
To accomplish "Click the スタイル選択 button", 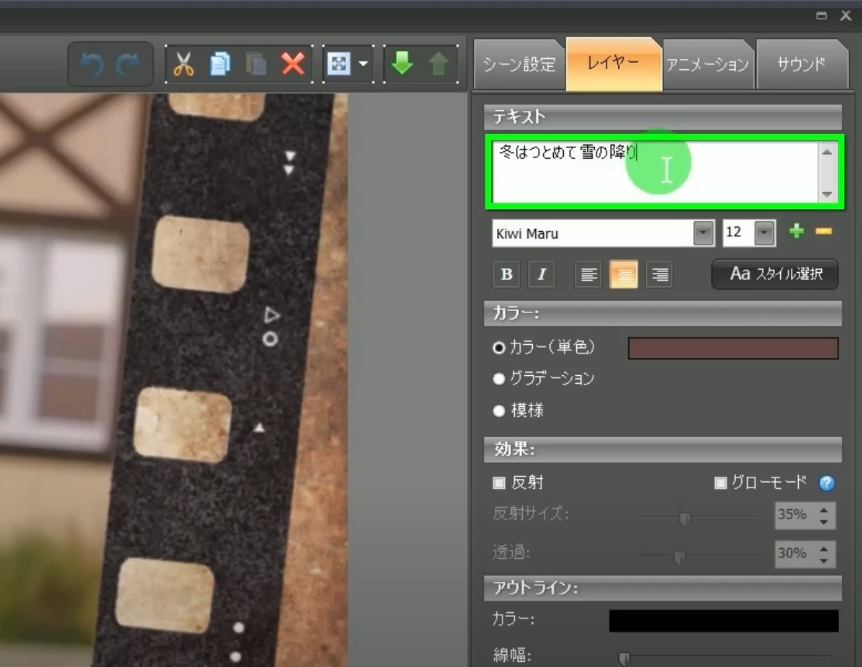I will [x=775, y=274].
